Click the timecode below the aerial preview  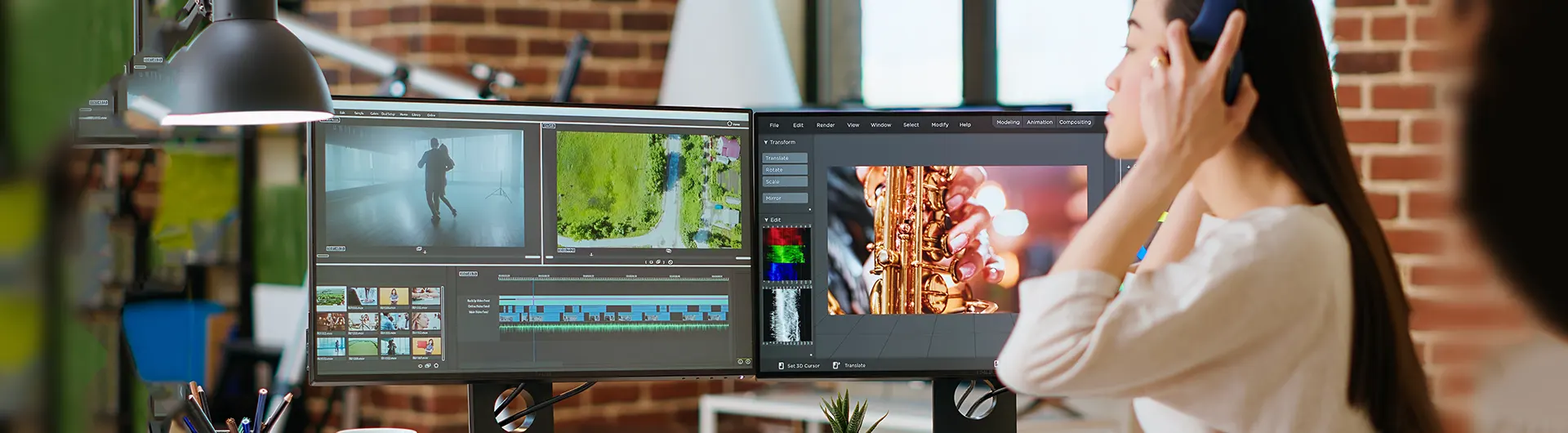(566, 250)
